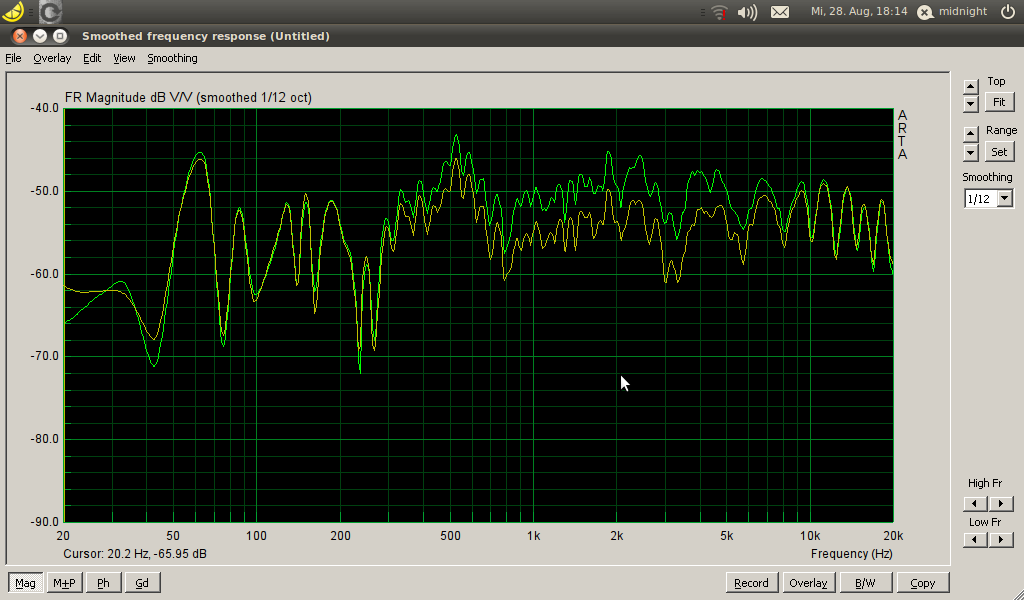Screen dimensions: 1024x600
Task: Click the Copy button
Action: 923,583
